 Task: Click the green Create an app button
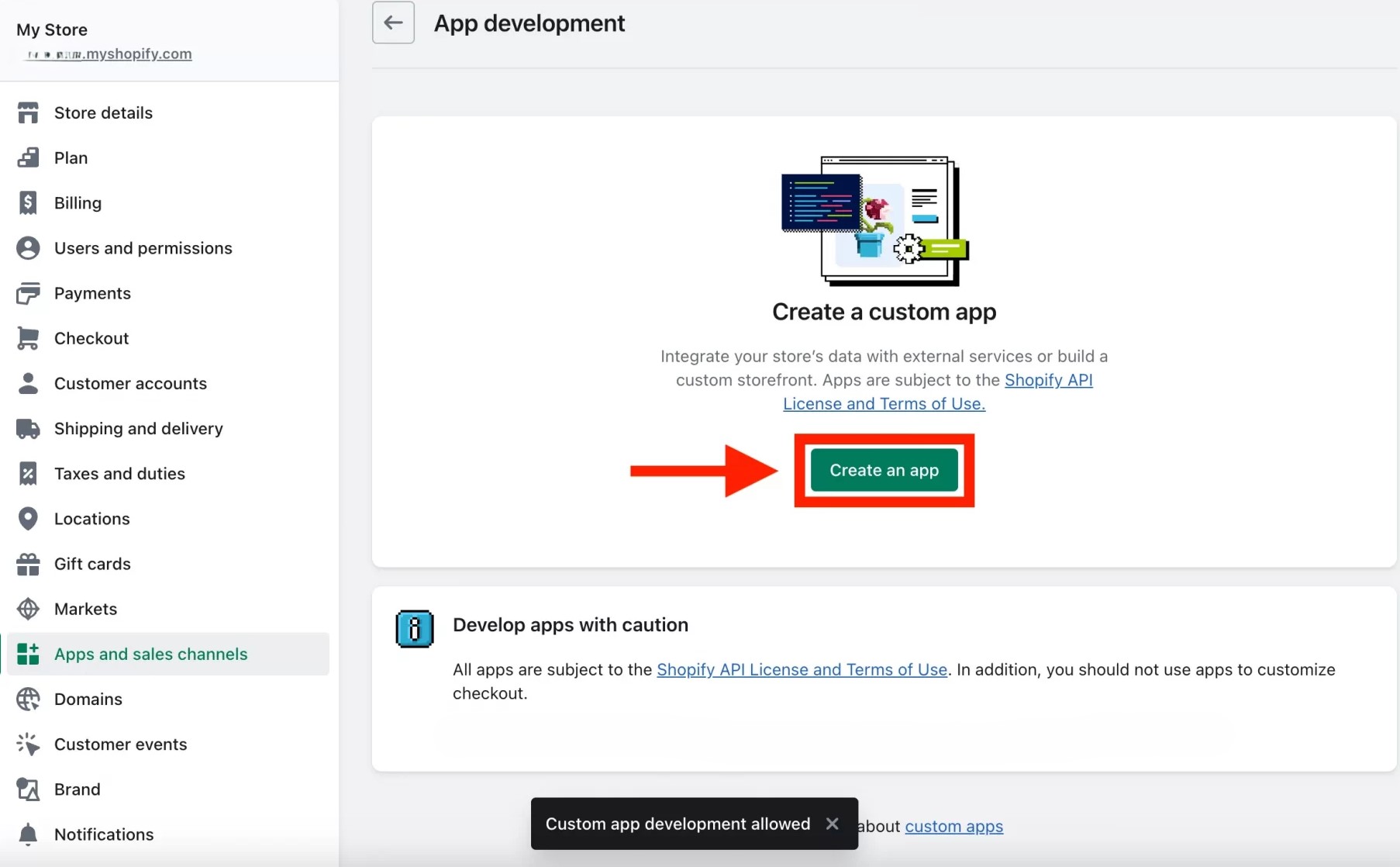[884, 470]
